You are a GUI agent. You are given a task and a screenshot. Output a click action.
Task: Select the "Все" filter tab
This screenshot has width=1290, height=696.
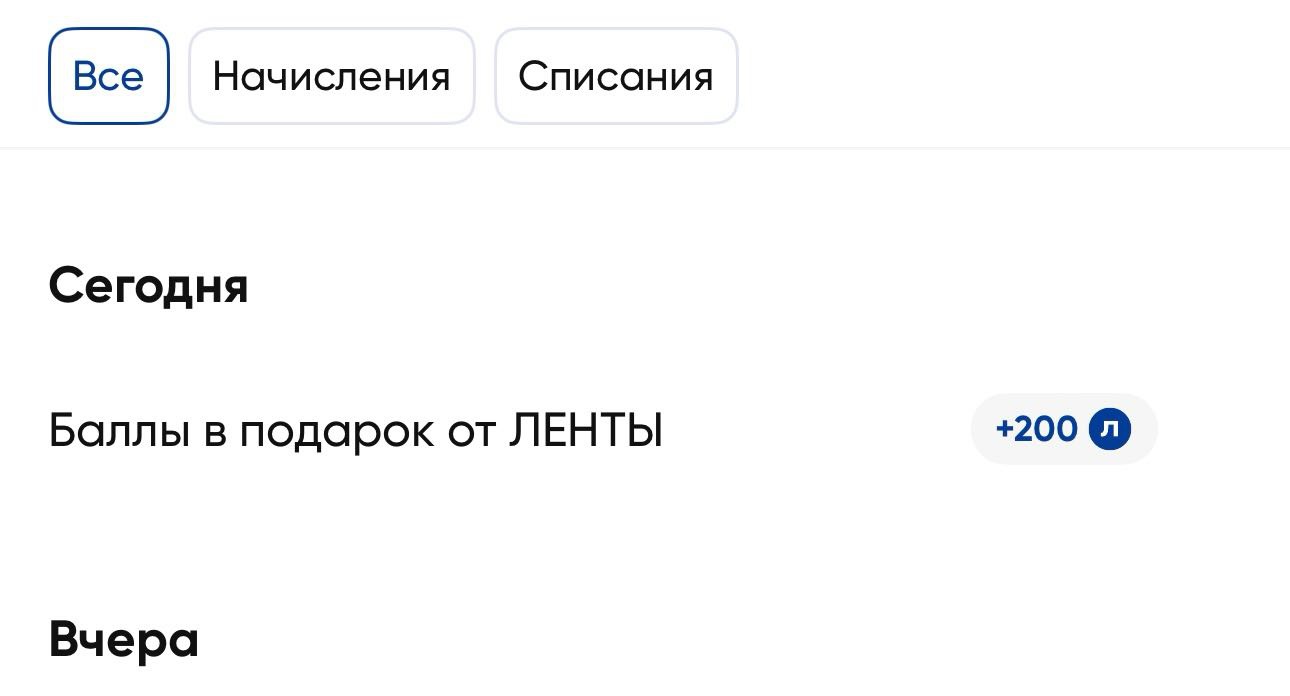[108, 76]
